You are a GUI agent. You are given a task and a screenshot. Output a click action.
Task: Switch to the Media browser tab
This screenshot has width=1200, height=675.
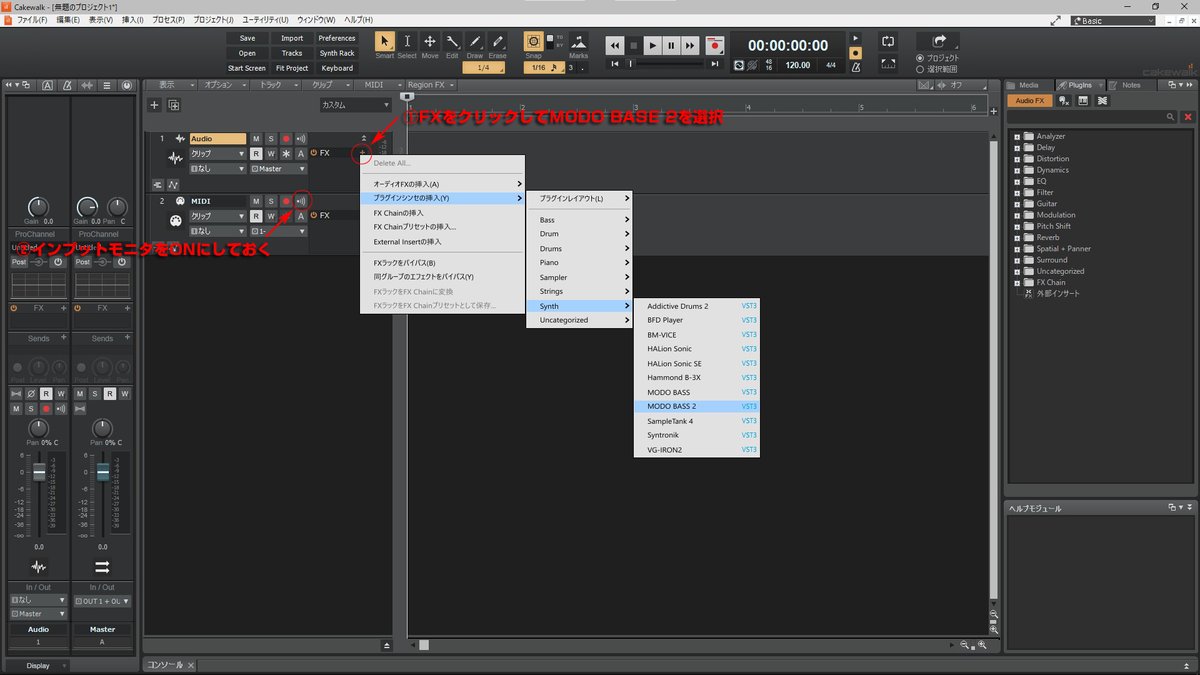pos(1028,85)
